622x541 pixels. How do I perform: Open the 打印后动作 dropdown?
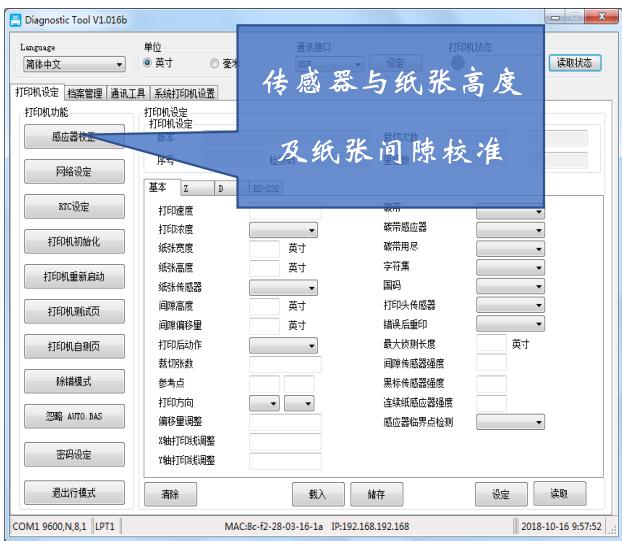283,345
